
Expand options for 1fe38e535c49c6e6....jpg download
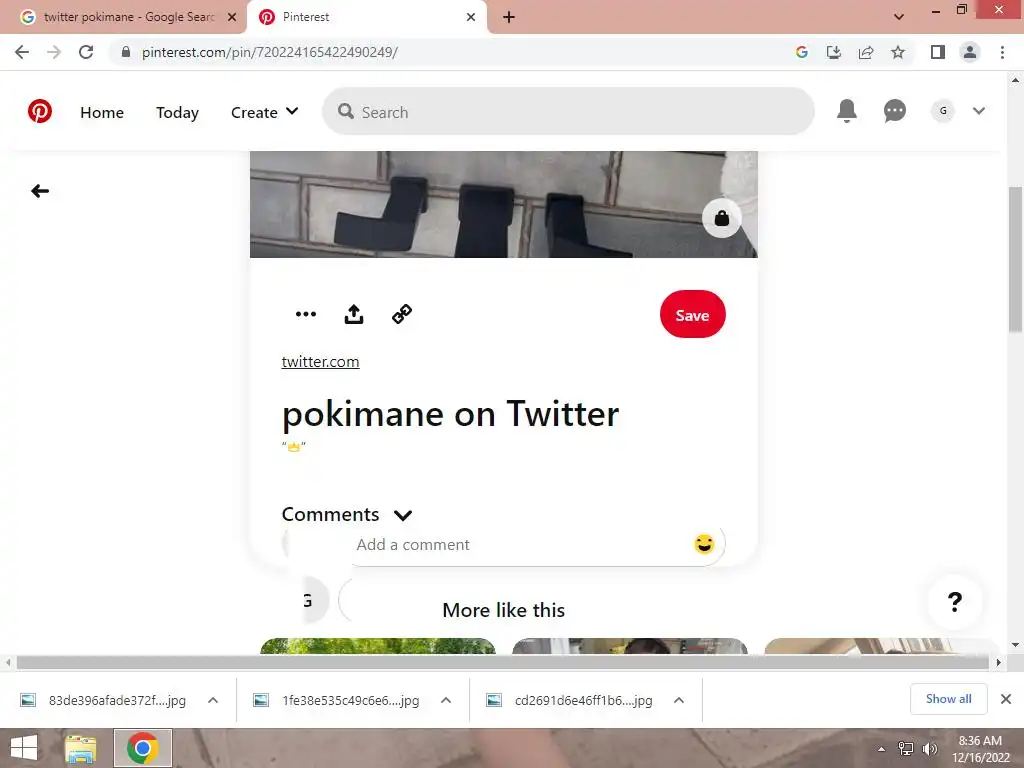click(446, 701)
